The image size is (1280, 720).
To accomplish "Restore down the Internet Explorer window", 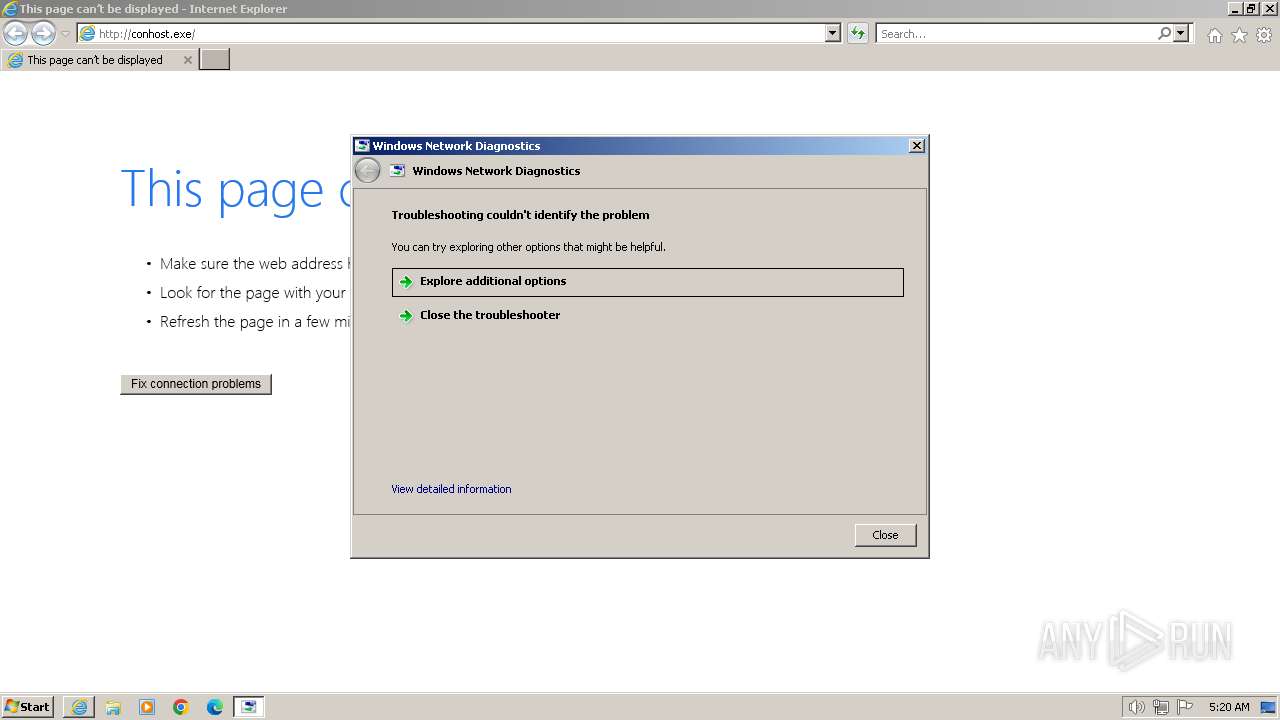I will [x=1251, y=9].
